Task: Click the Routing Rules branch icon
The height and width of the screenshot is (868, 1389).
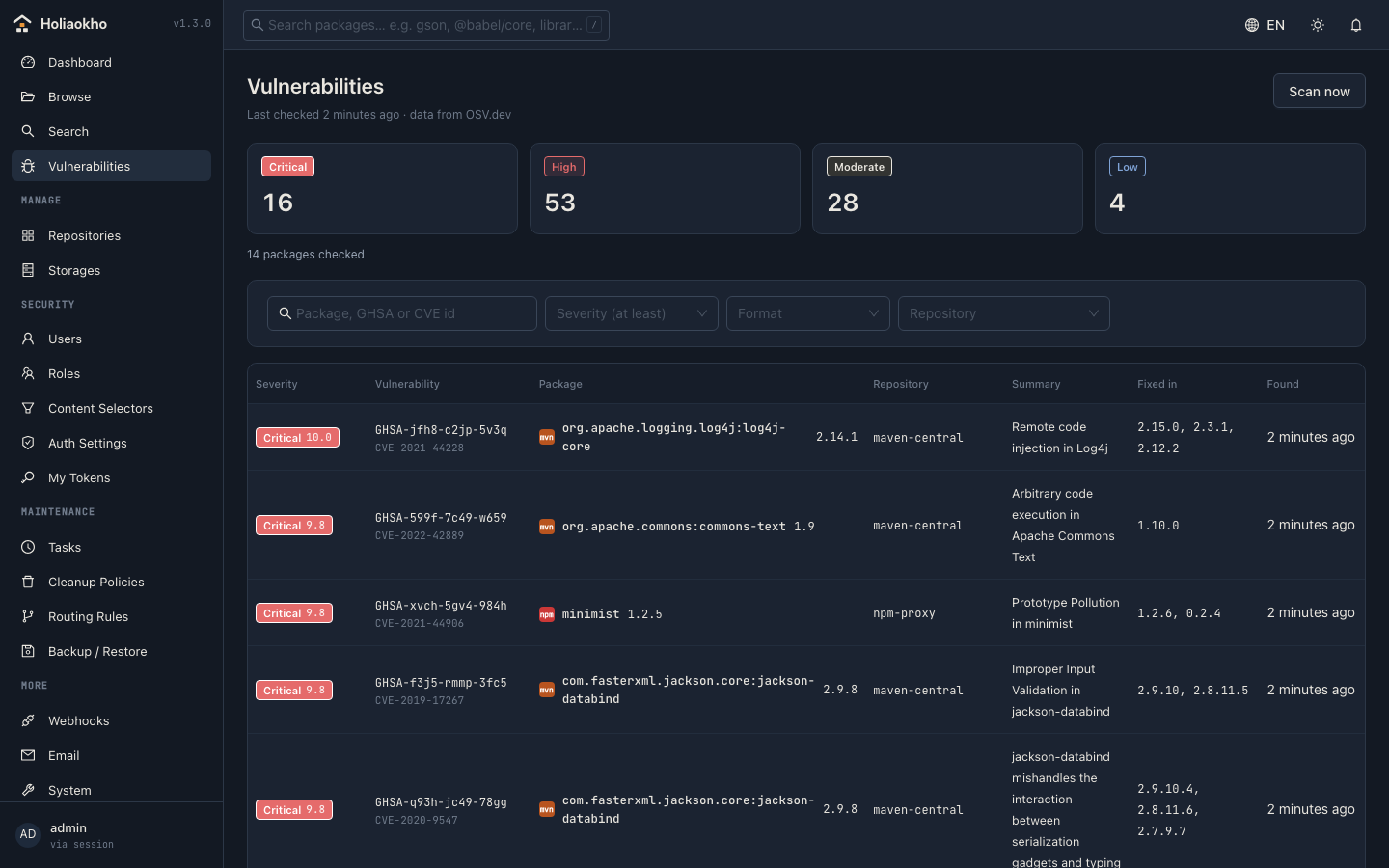Action: point(28,616)
